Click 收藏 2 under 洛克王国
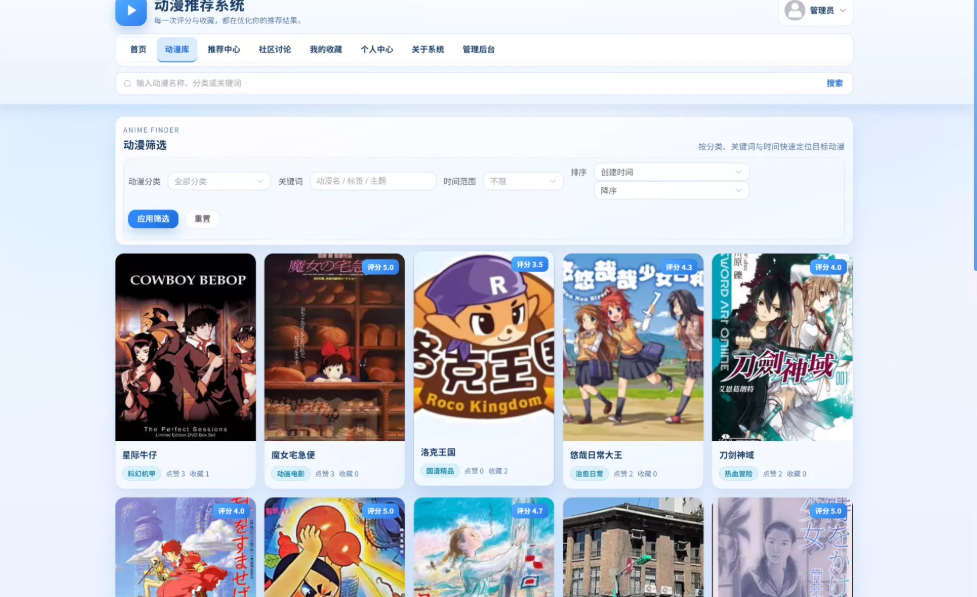 click(498, 471)
